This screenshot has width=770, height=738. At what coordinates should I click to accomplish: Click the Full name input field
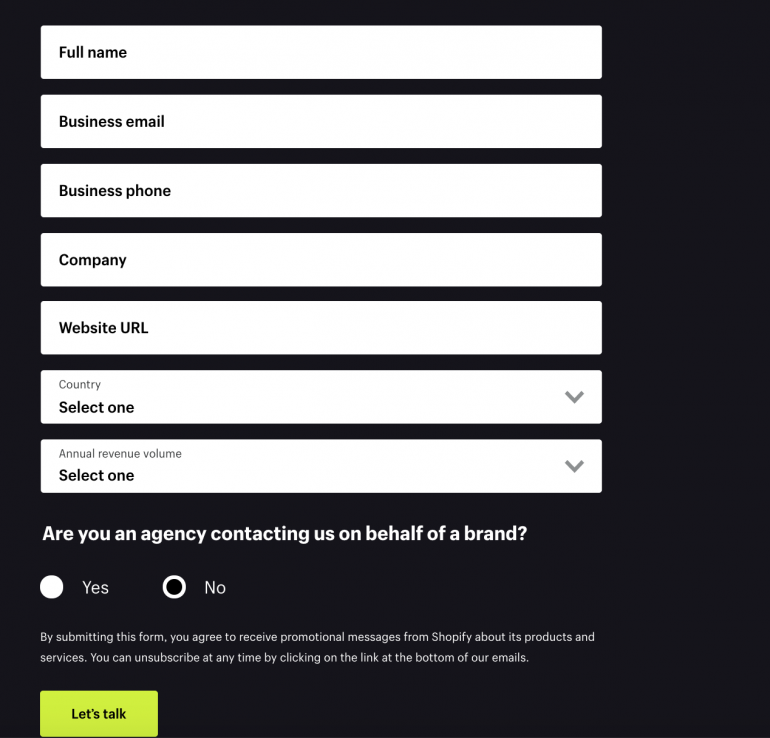pyautogui.click(x=320, y=52)
